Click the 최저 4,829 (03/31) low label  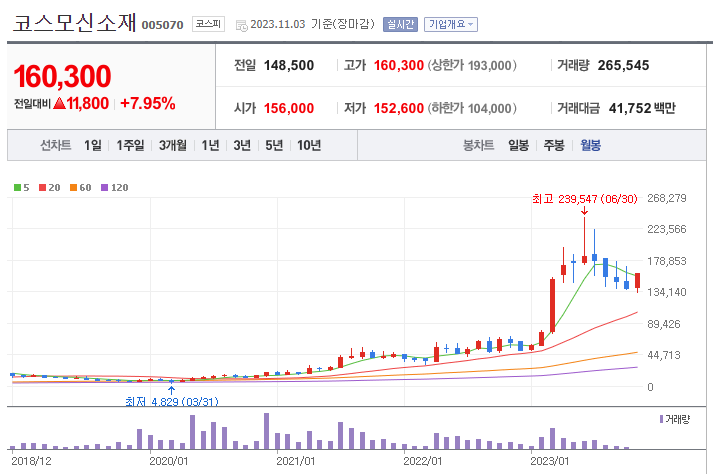pyautogui.click(x=172, y=402)
